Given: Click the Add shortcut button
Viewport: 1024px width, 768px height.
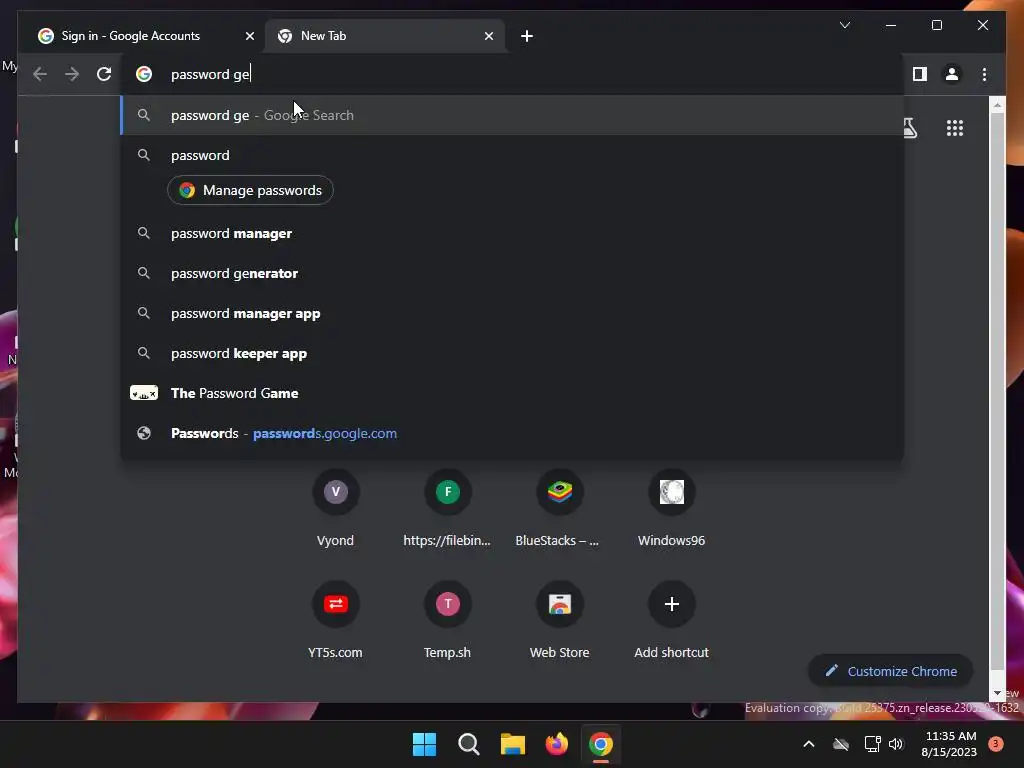Looking at the screenshot, I should click(x=671, y=620).
